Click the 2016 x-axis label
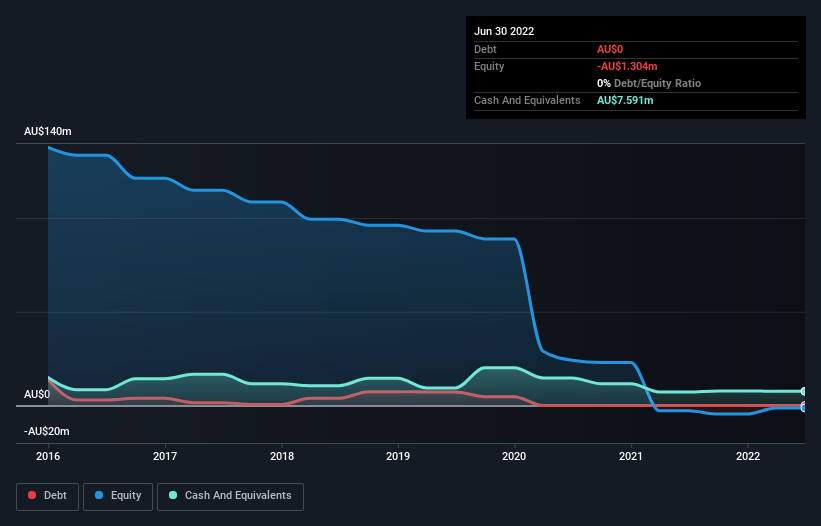 coord(48,456)
